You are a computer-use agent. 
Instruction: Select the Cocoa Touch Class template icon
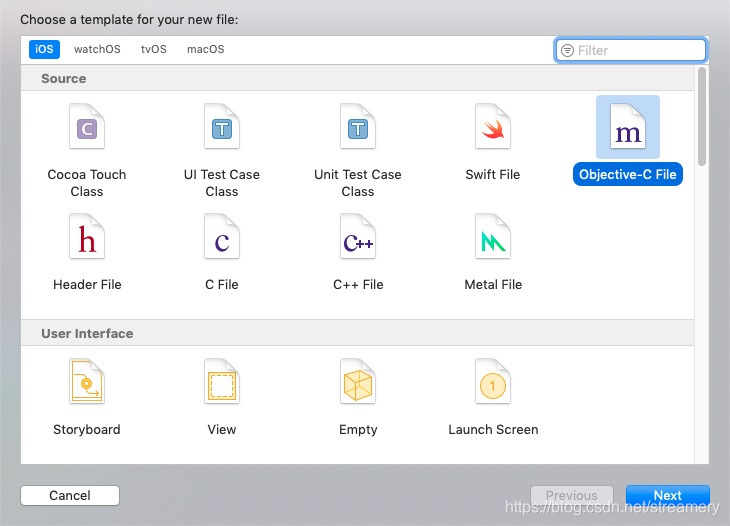[87, 126]
